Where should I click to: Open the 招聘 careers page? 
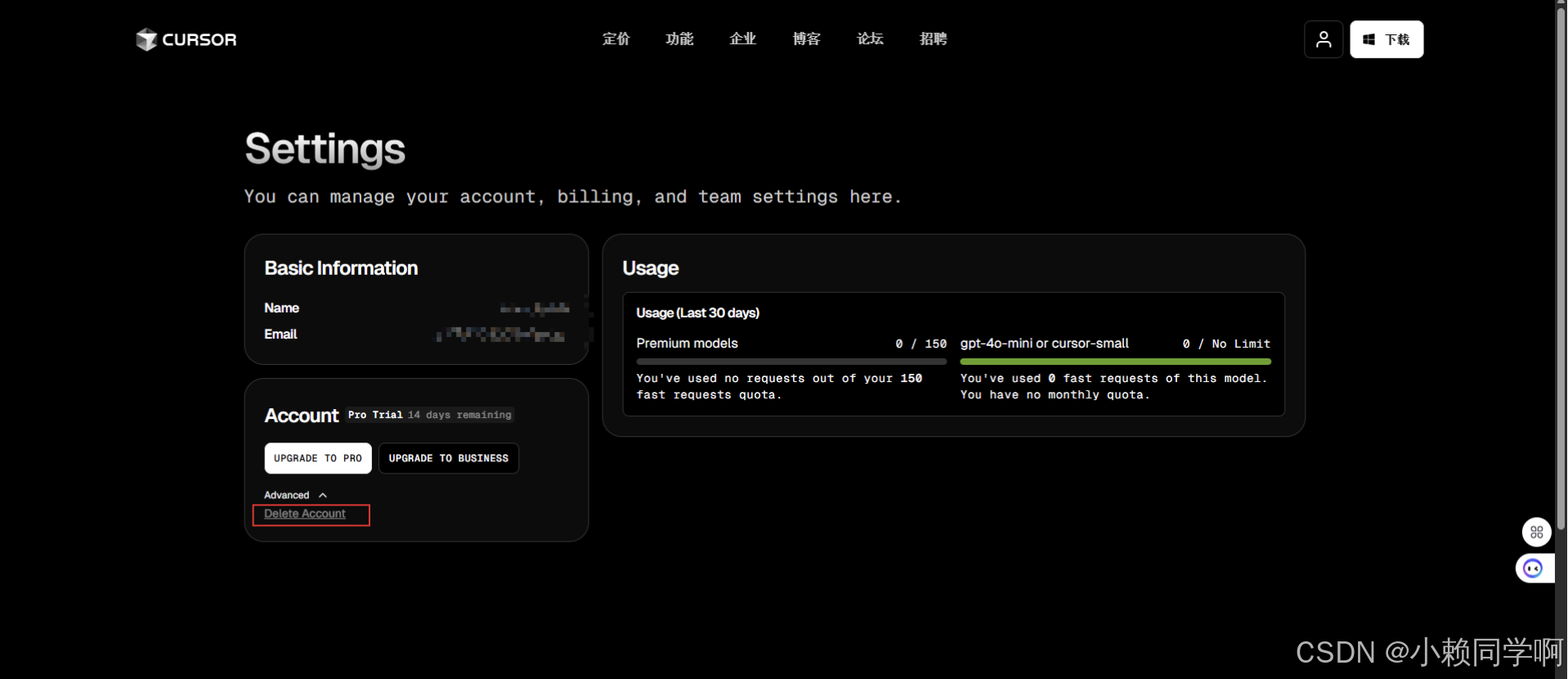pyautogui.click(x=934, y=38)
